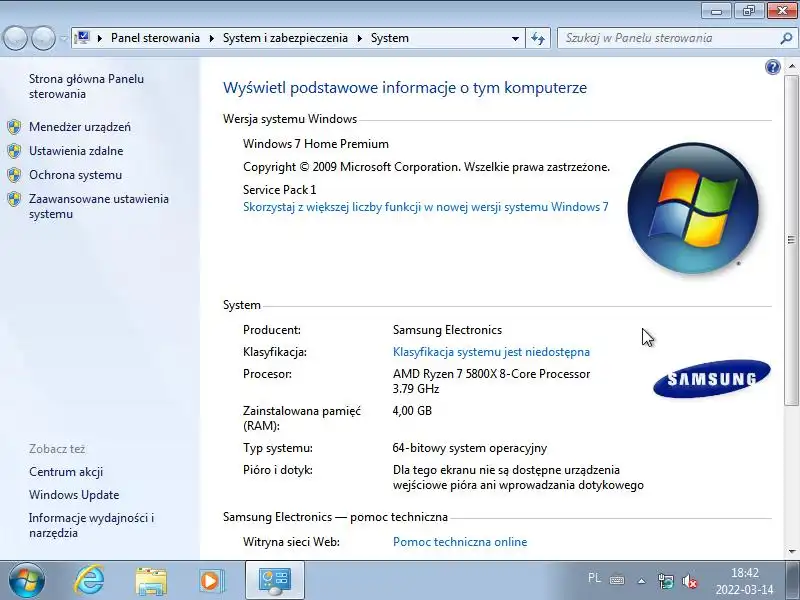The image size is (800, 600).
Task: Click the Samsung logo
Action: pyautogui.click(x=712, y=378)
